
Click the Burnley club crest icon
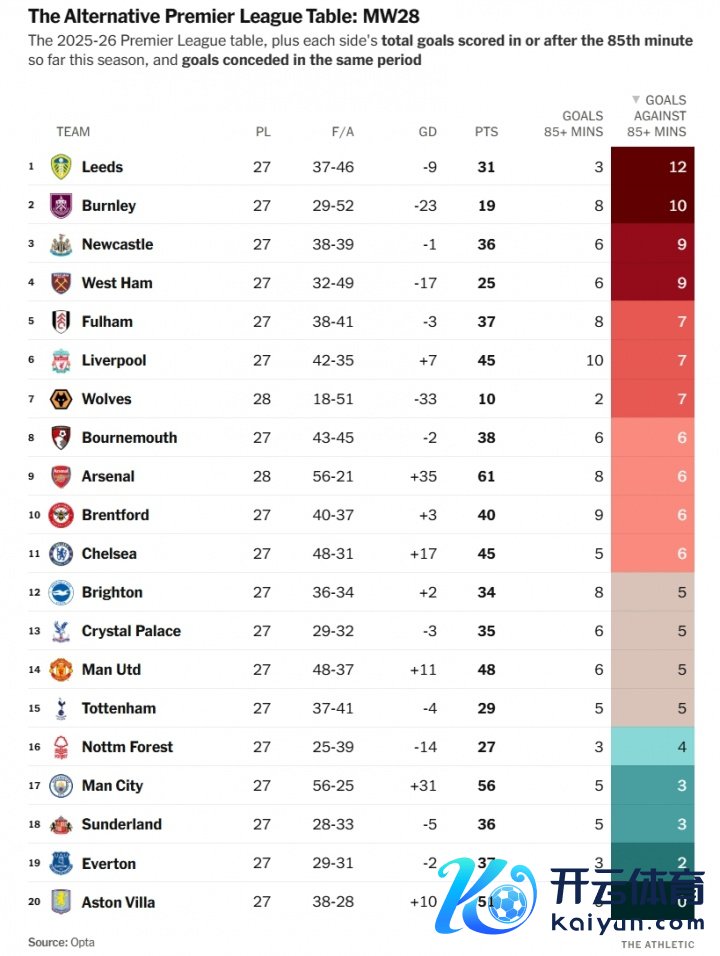(x=61, y=206)
